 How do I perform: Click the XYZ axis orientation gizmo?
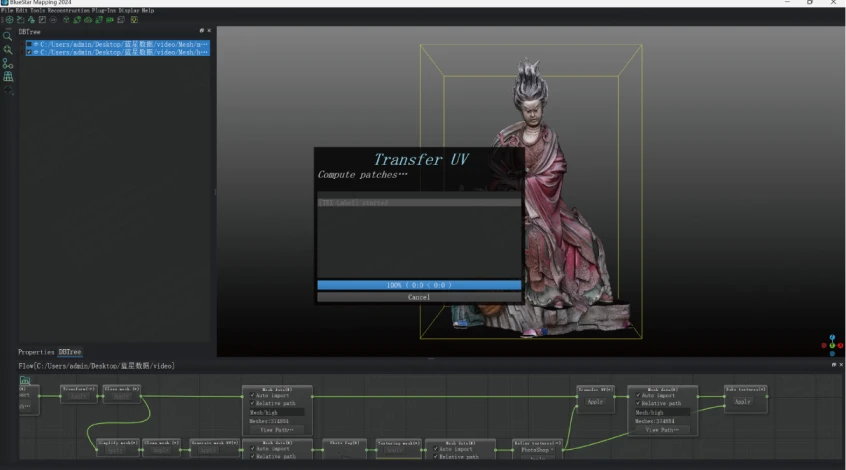click(x=831, y=344)
